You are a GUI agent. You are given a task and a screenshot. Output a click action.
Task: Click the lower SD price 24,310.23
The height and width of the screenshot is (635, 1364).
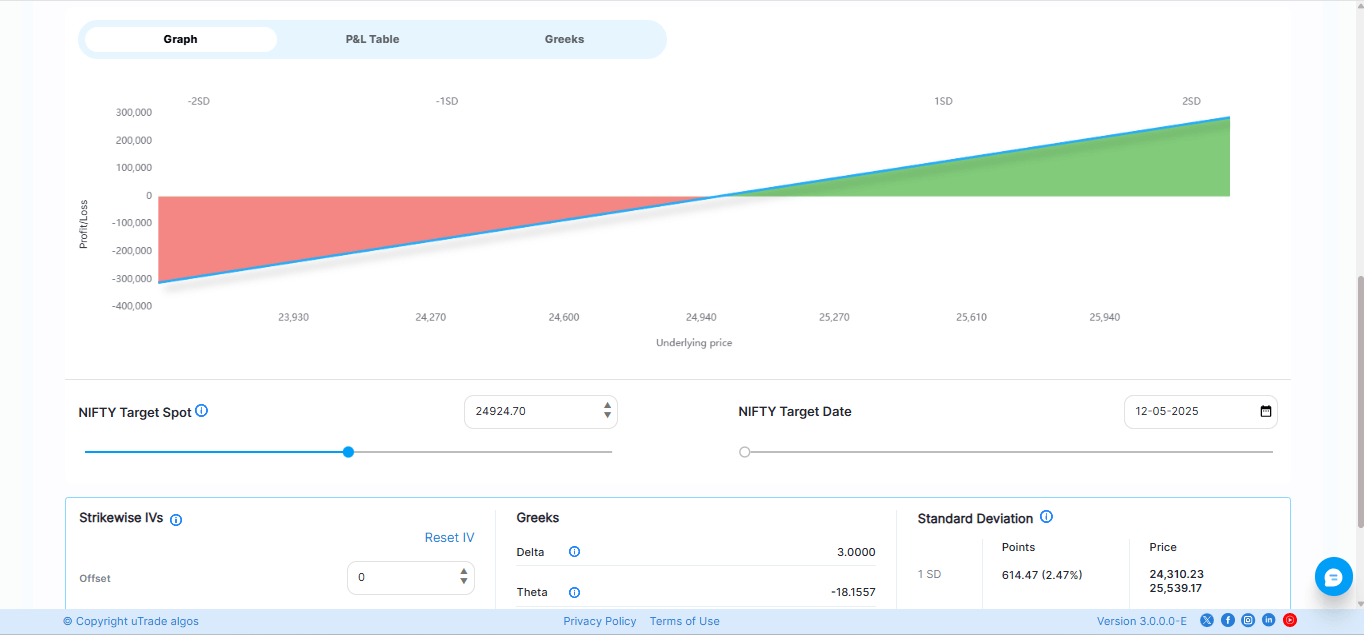pyautogui.click(x=1176, y=574)
